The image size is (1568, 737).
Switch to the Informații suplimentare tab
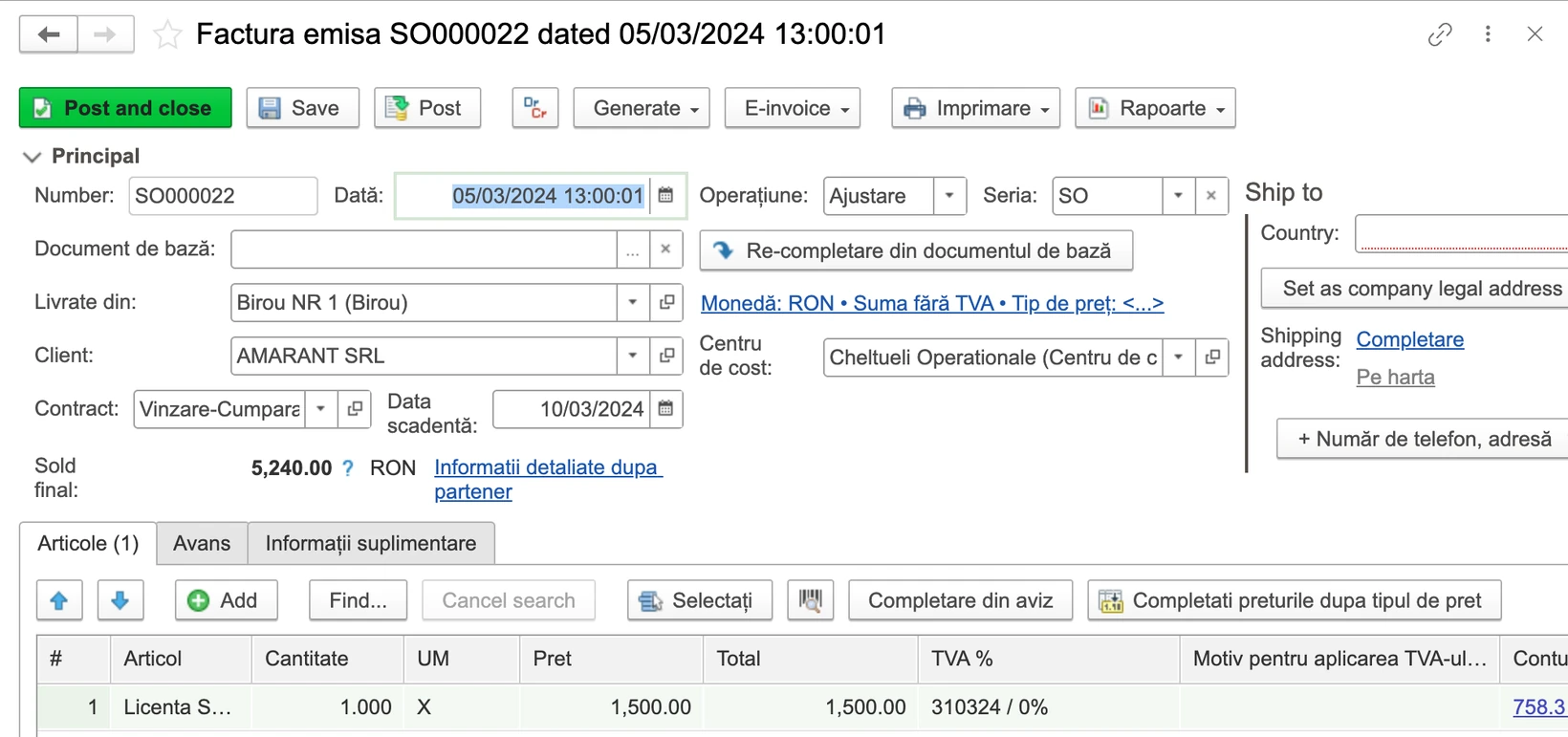[x=371, y=543]
